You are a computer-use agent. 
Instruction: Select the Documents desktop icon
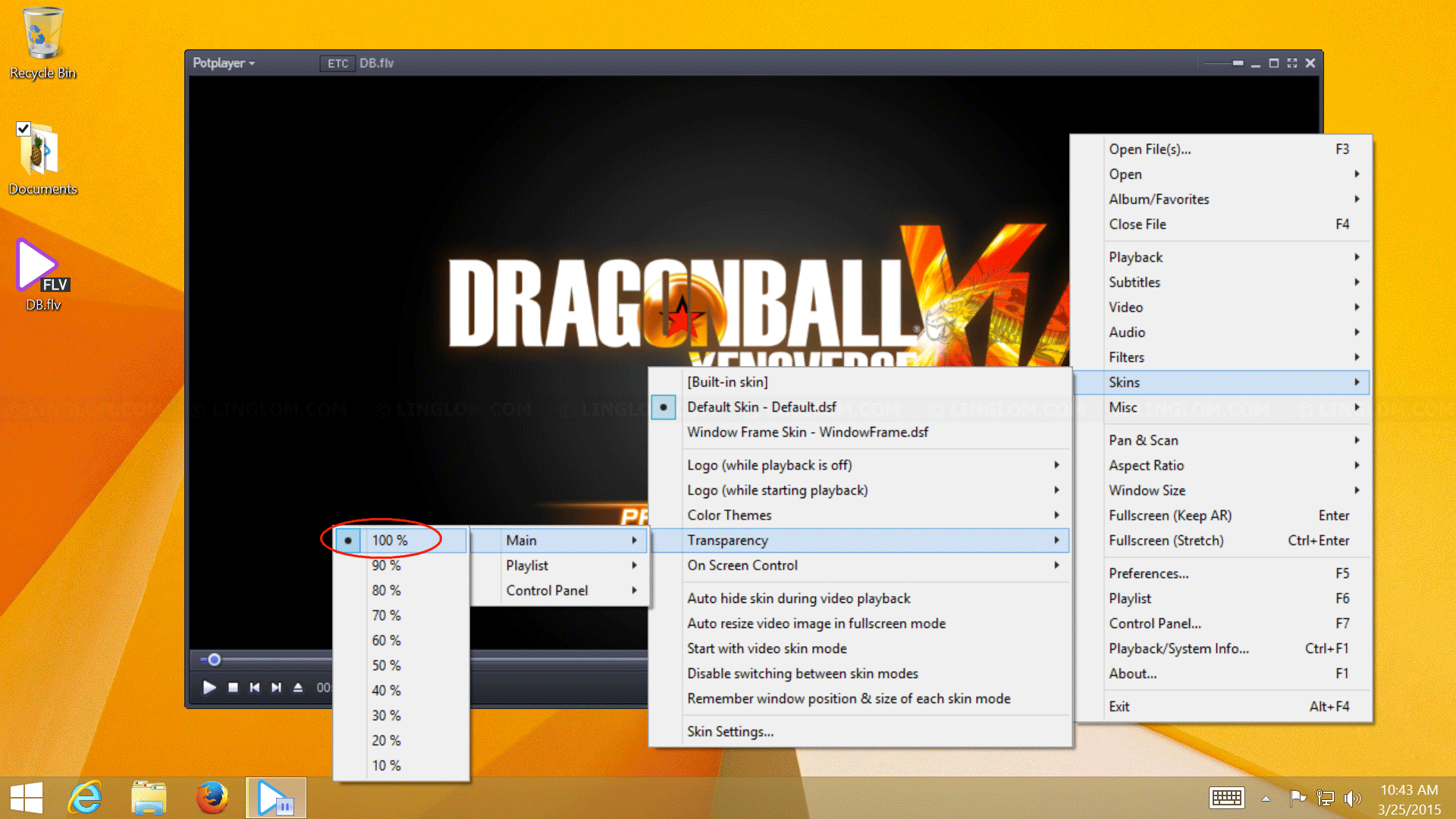(x=42, y=159)
